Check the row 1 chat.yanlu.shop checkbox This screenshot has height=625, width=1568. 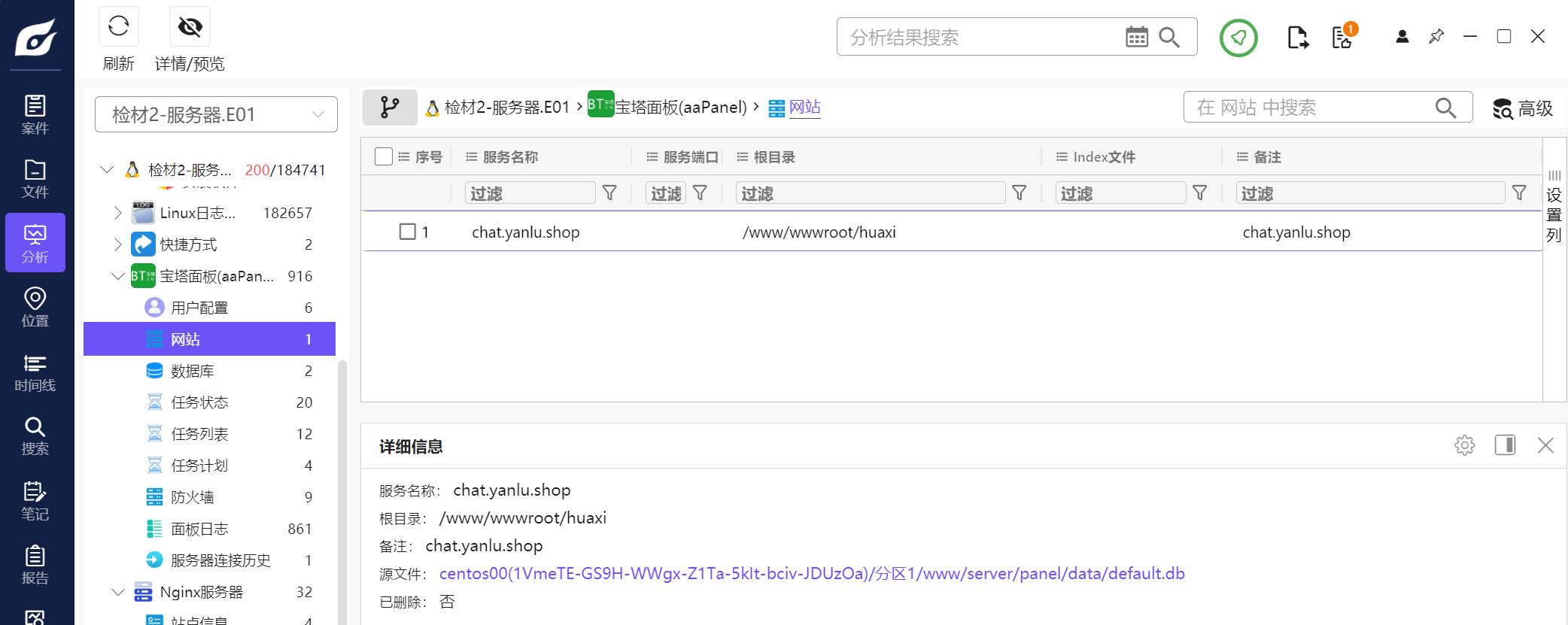pyautogui.click(x=408, y=232)
